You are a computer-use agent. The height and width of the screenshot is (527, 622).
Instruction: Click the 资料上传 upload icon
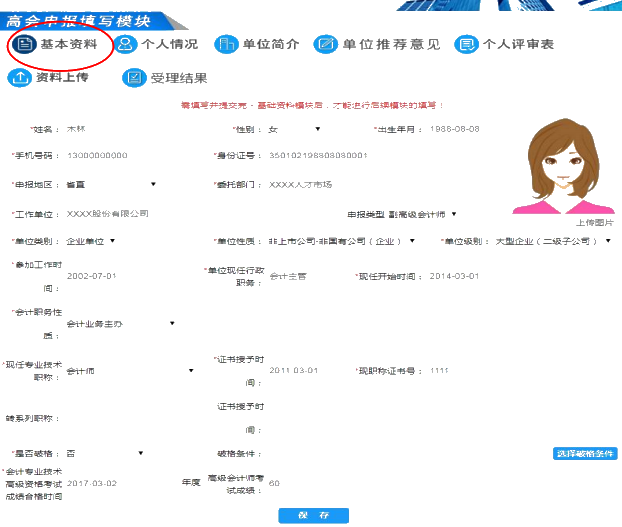[x=19, y=77]
